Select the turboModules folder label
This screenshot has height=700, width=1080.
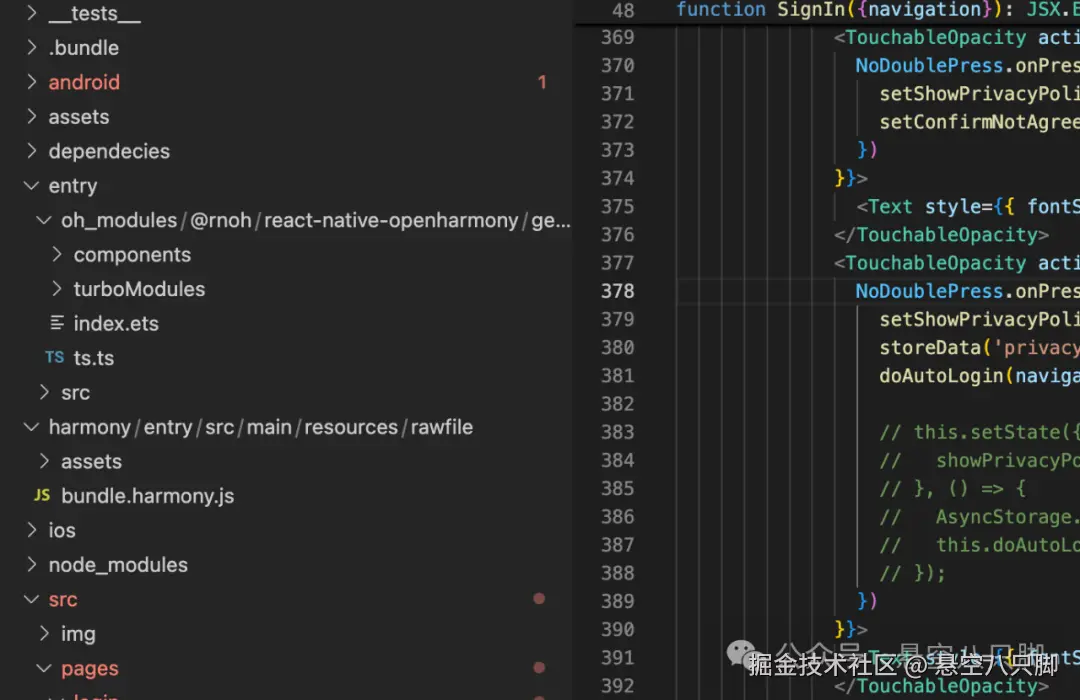pos(139,289)
